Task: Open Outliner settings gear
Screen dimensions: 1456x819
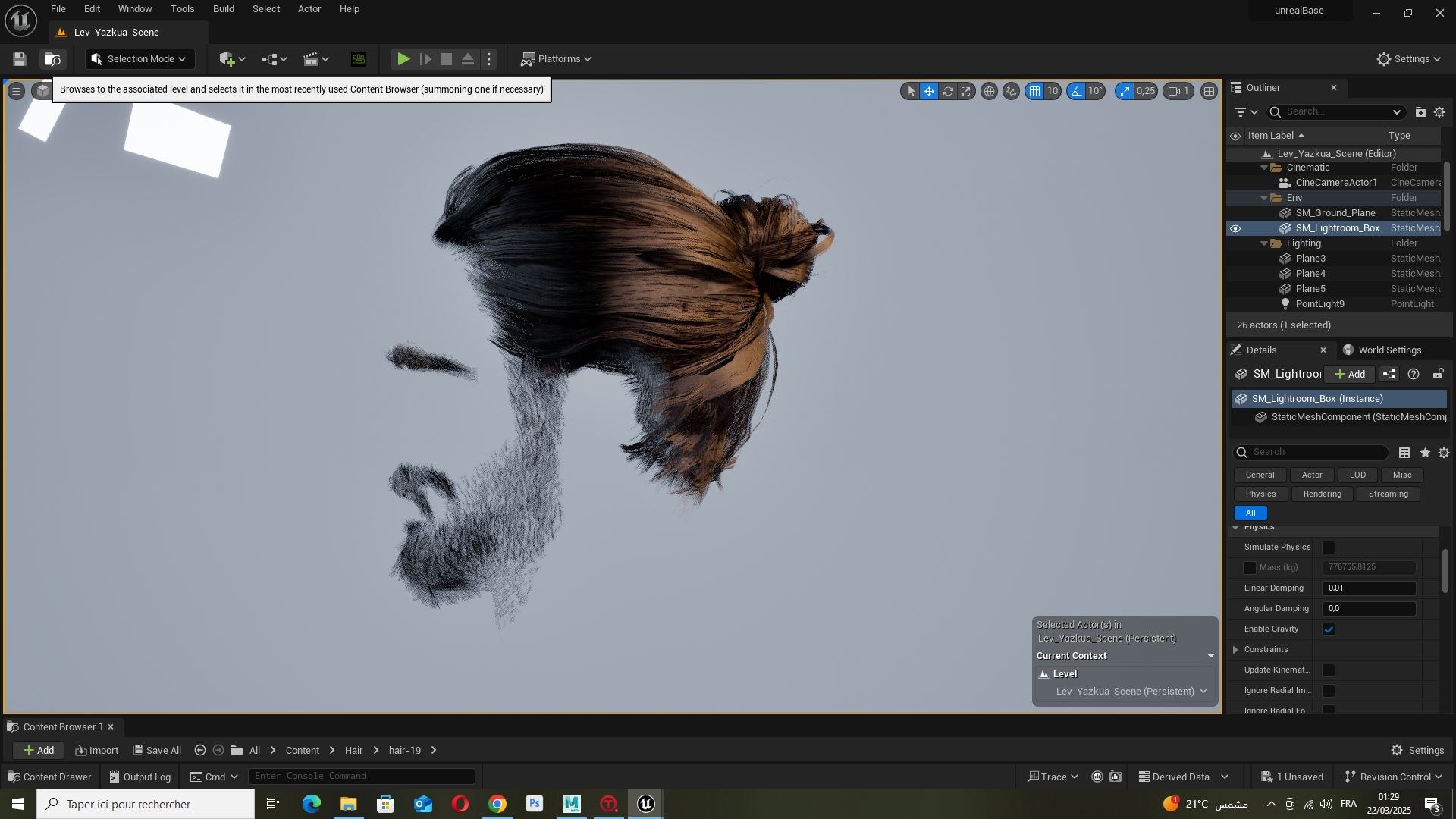Action: coord(1439,112)
